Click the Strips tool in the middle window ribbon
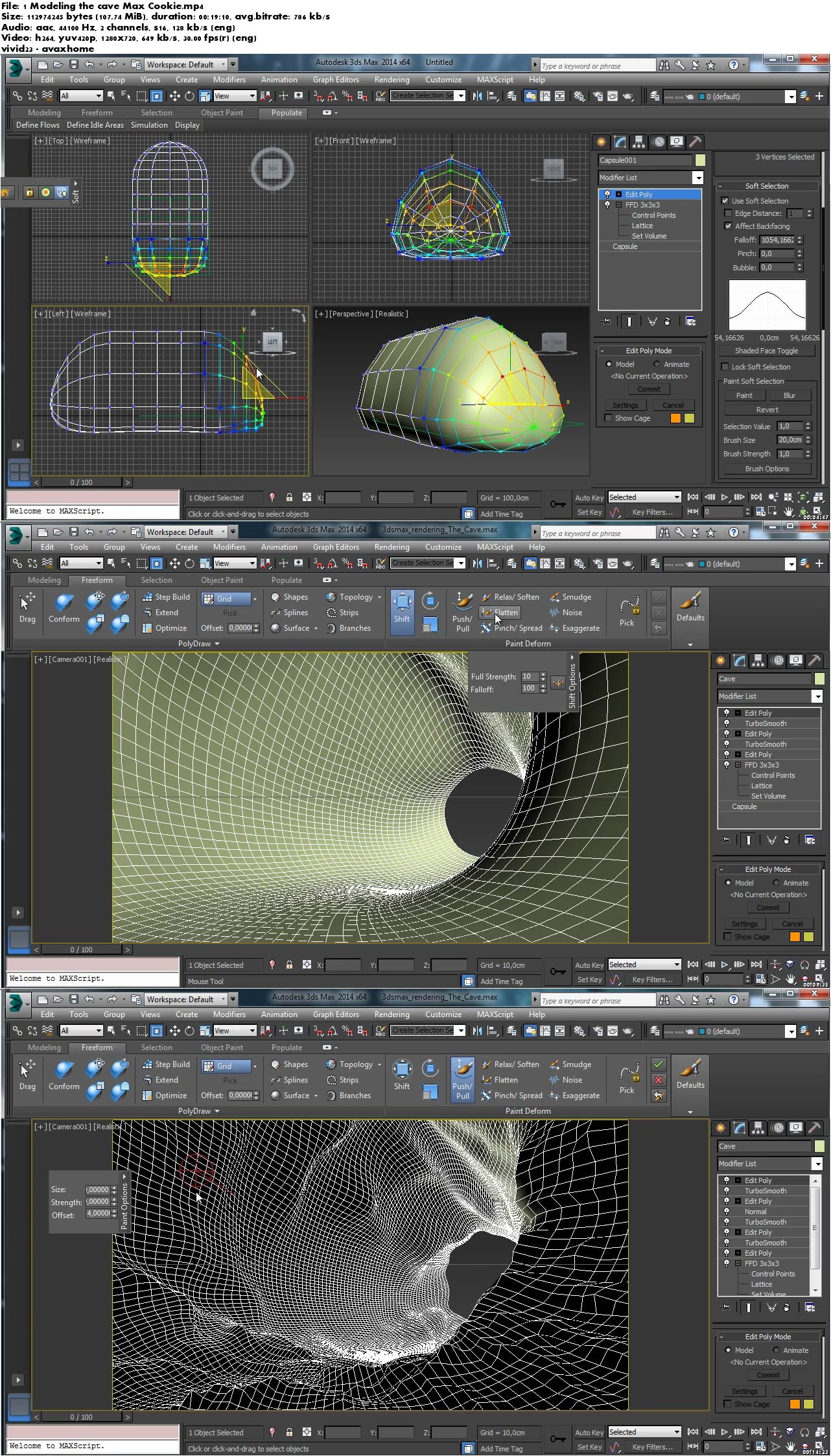The width and height of the screenshot is (831, 1456). (343, 613)
